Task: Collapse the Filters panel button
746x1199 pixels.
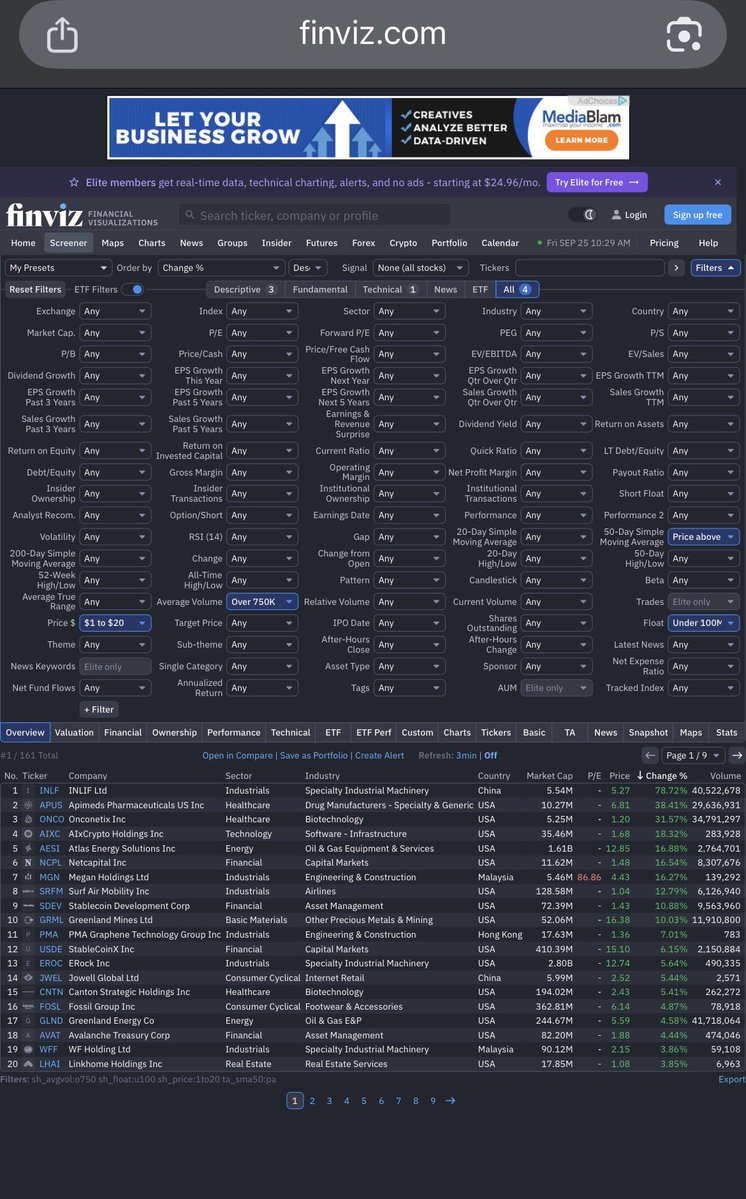Action: click(715, 268)
